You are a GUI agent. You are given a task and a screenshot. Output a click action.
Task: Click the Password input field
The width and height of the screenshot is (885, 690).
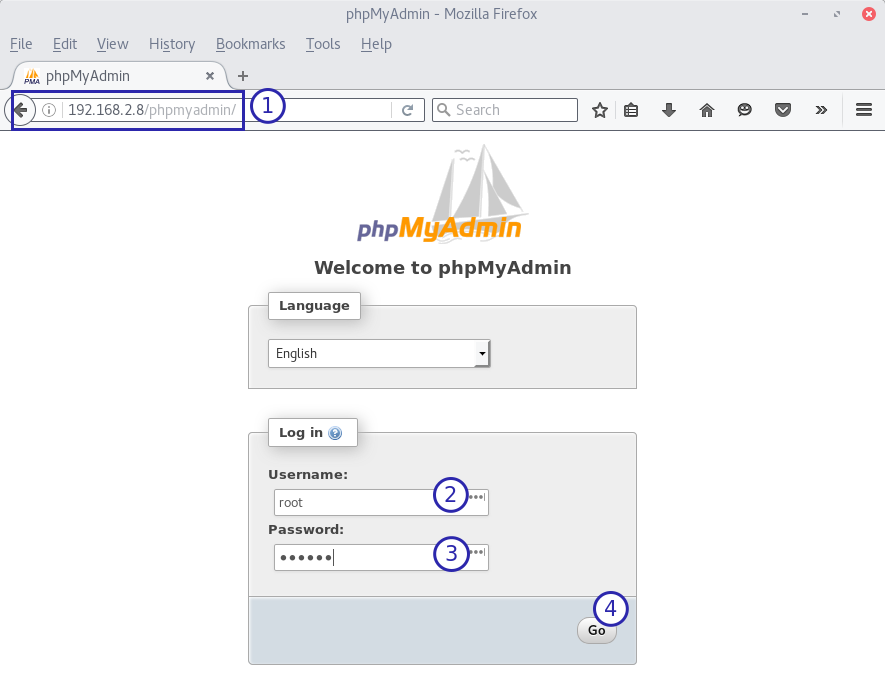click(x=381, y=557)
